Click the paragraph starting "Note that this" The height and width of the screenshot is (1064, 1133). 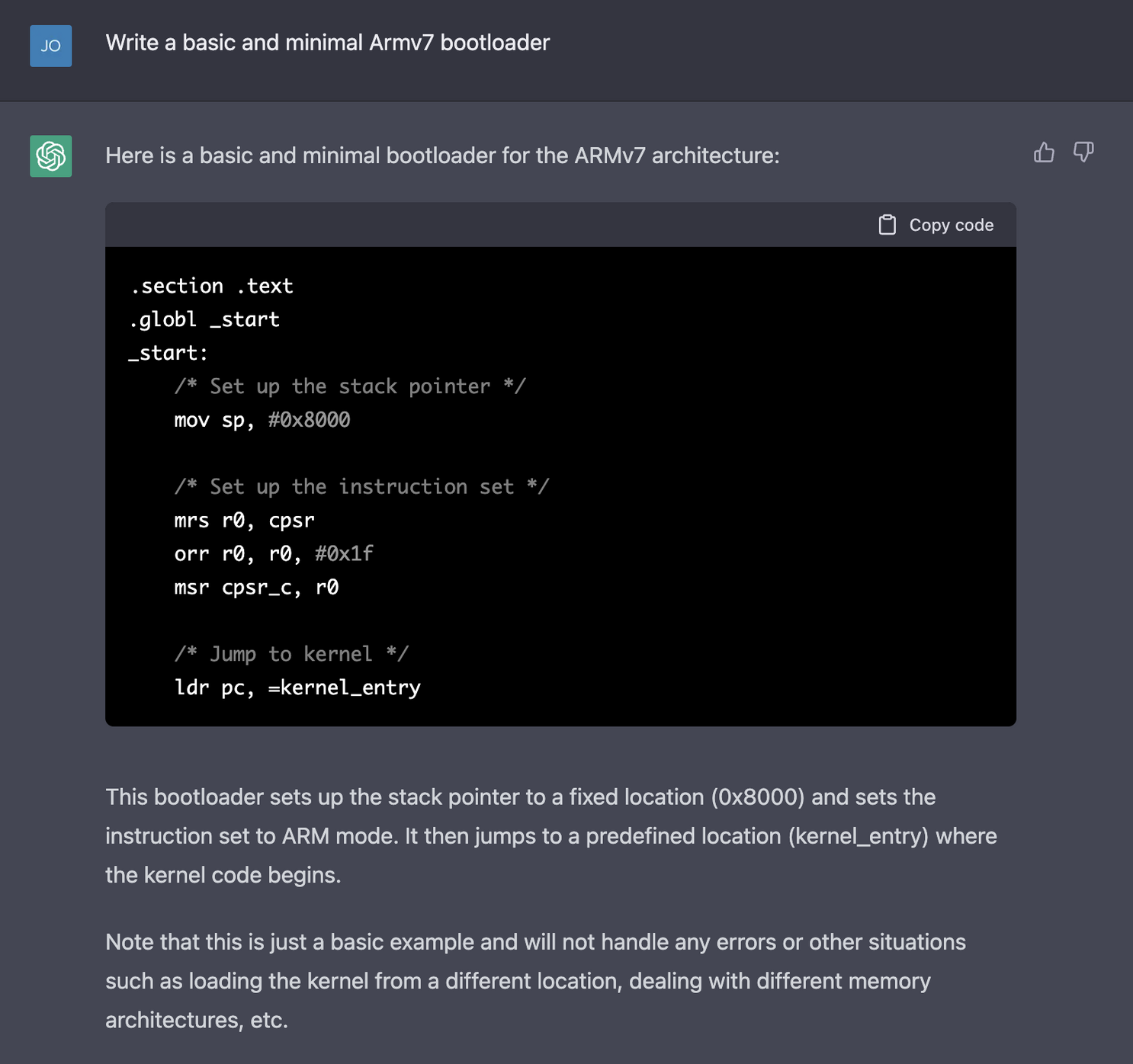(535, 980)
